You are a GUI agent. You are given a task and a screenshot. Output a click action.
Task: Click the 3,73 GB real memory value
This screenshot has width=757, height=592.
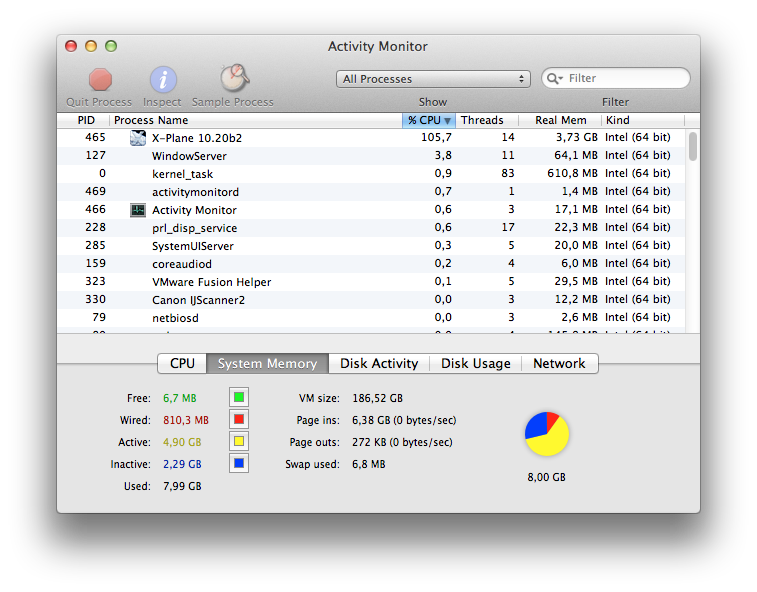576,138
